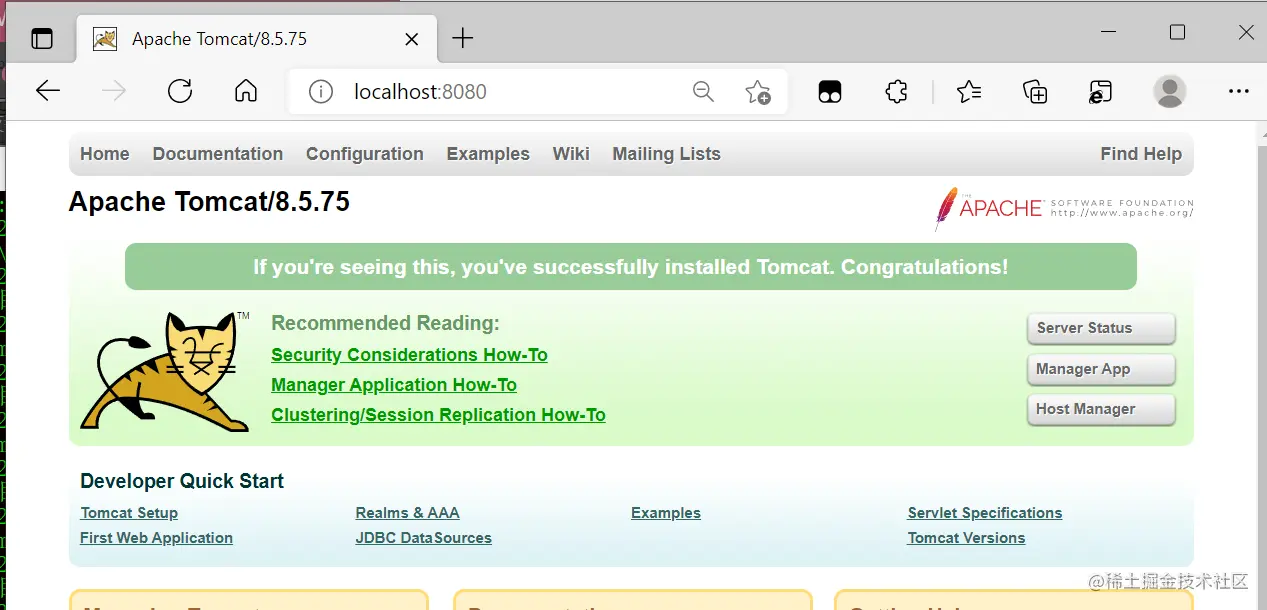Open the Tomcat Versions link

coord(966,538)
